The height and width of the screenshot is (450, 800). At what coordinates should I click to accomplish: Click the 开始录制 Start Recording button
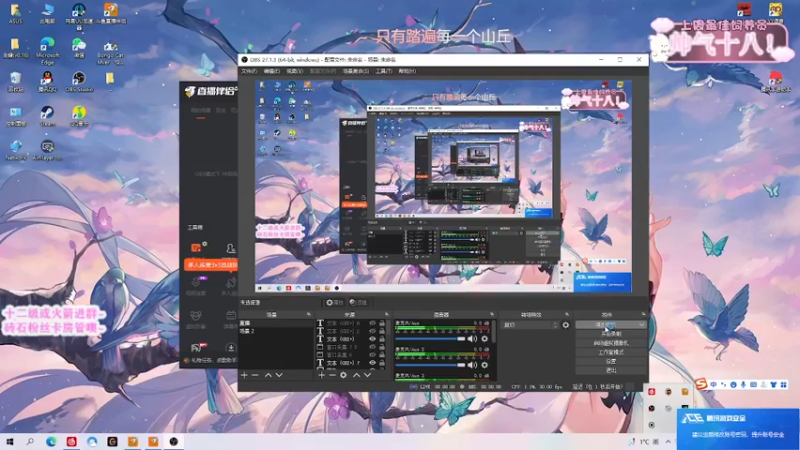(x=611, y=334)
